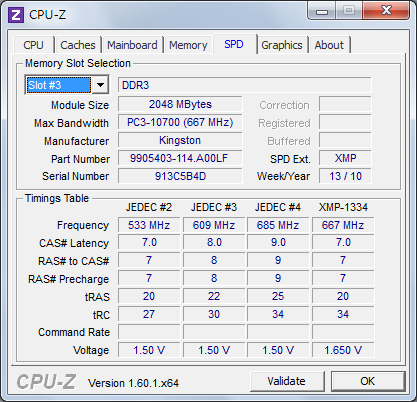Click the Validate button
The image size is (417, 402).
coord(287,381)
